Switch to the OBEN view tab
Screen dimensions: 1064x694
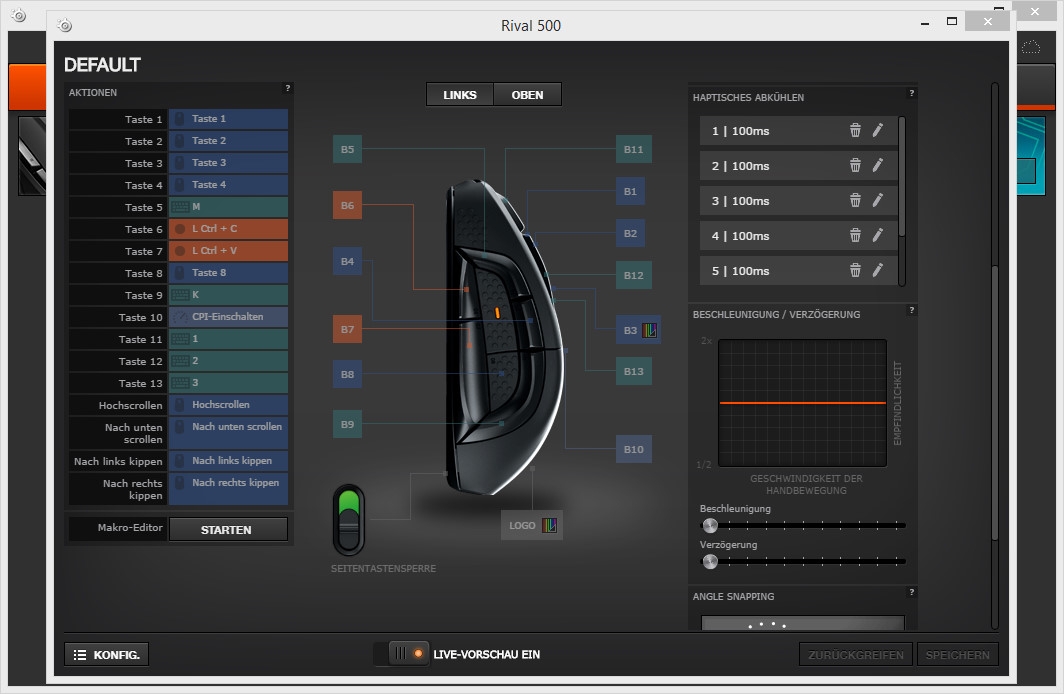click(527, 95)
